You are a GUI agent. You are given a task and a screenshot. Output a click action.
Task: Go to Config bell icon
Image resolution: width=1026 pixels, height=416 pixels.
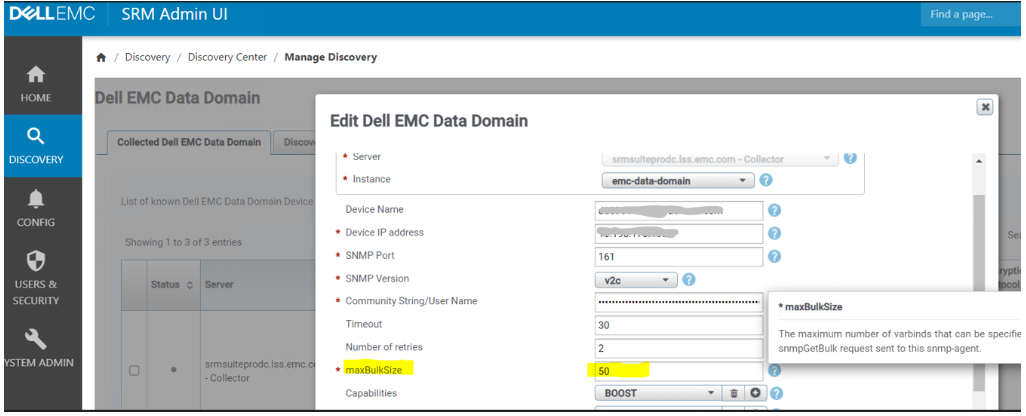pos(36,208)
